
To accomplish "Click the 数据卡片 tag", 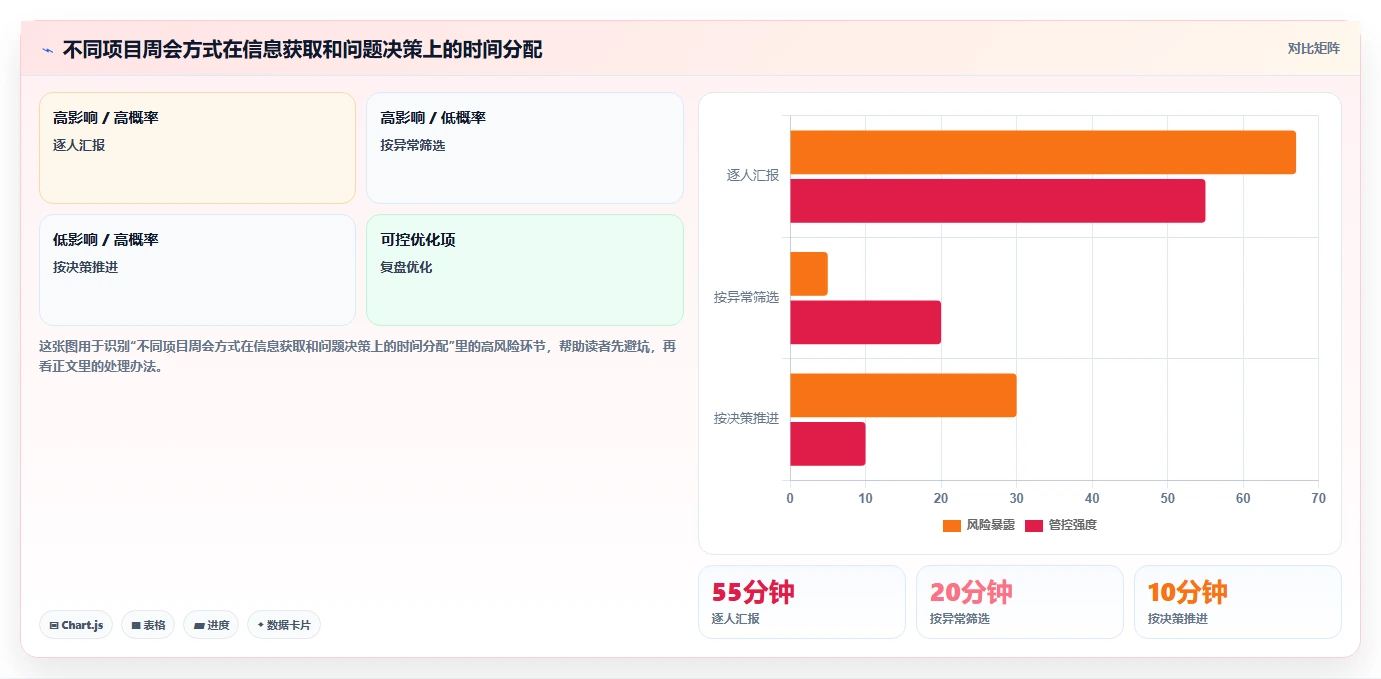I will click(x=284, y=625).
